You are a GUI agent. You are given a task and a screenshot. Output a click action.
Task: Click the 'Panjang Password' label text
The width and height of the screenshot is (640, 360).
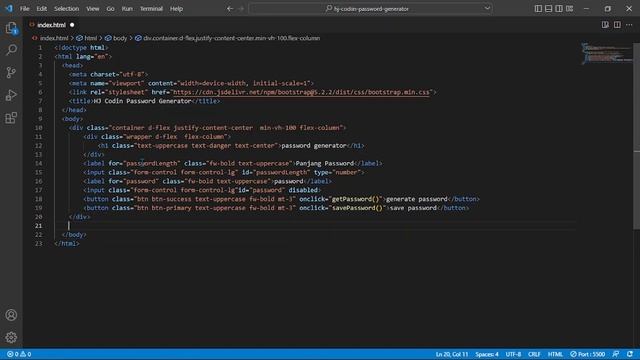pyautogui.click(x=324, y=163)
